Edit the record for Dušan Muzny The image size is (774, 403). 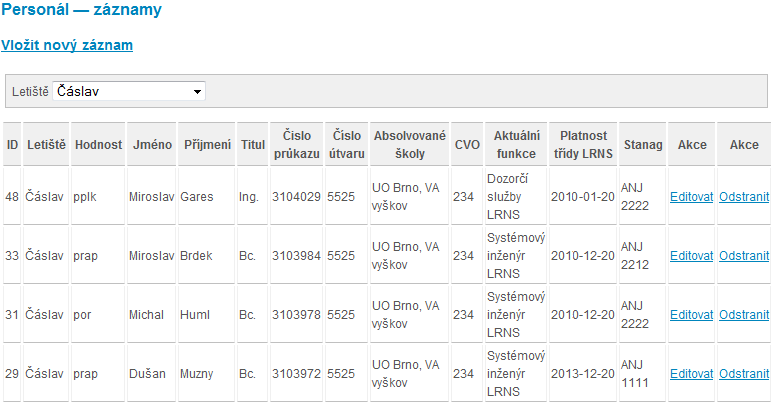[x=691, y=374]
